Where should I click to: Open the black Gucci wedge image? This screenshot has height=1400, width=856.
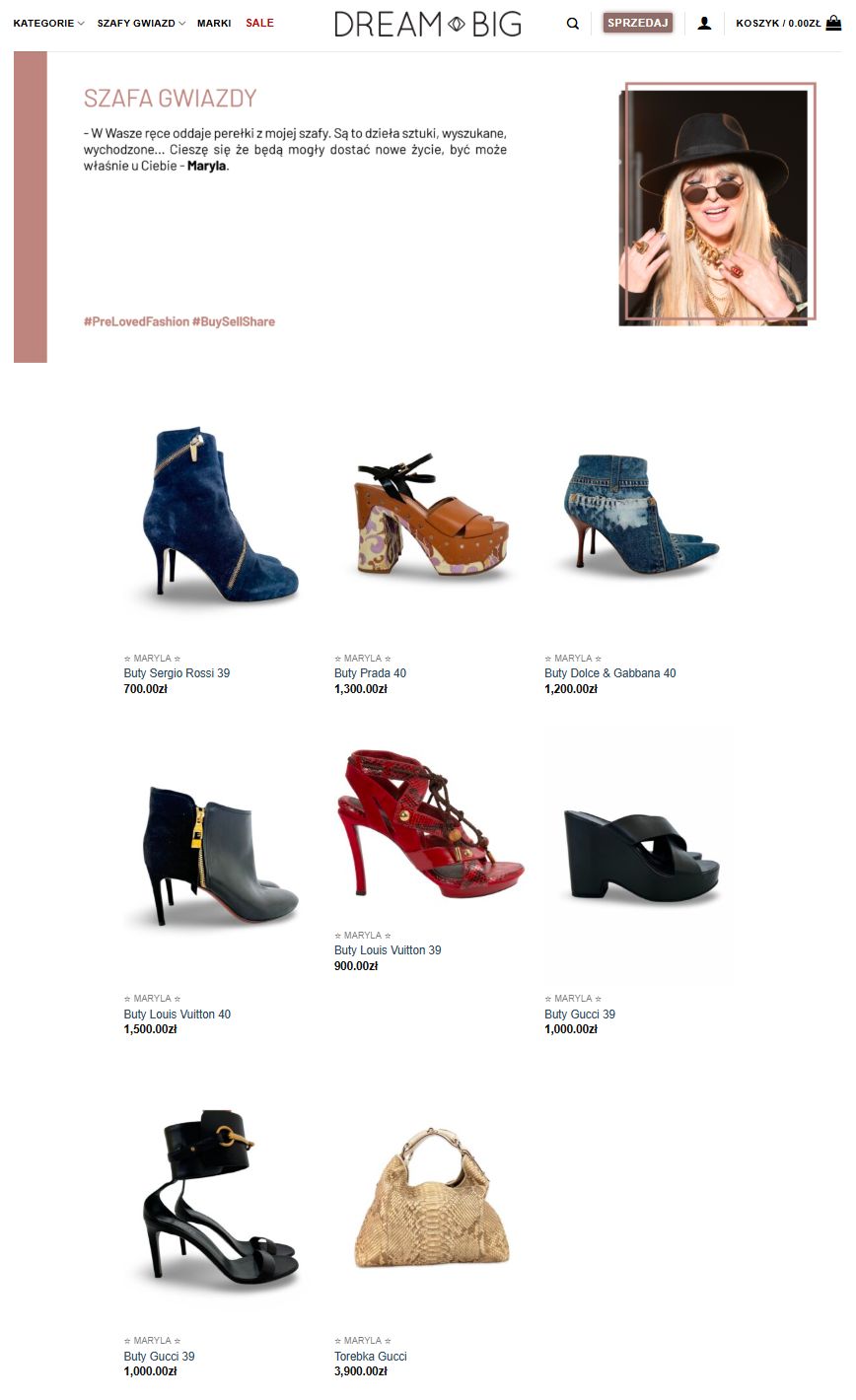coord(641,856)
